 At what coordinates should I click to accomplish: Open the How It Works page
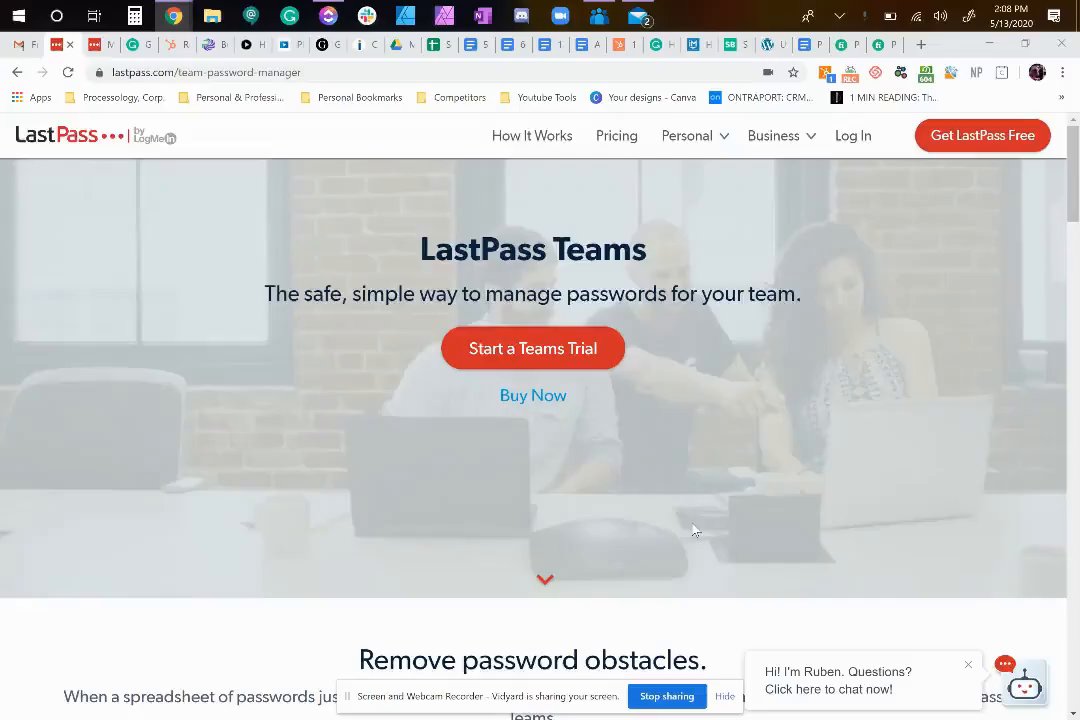pyautogui.click(x=532, y=136)
